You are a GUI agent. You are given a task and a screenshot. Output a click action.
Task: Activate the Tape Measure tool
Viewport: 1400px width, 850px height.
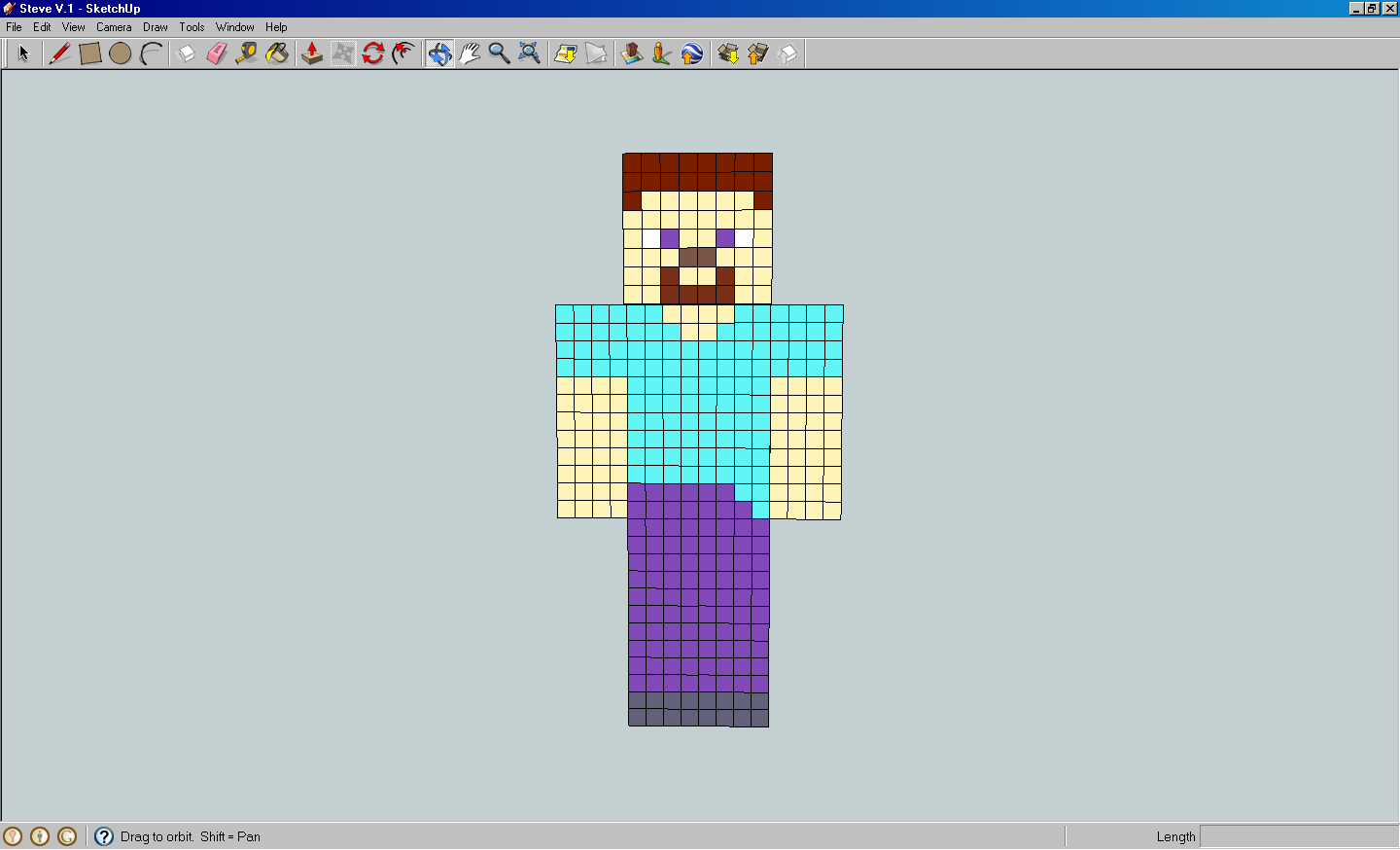tap(246, 53)
